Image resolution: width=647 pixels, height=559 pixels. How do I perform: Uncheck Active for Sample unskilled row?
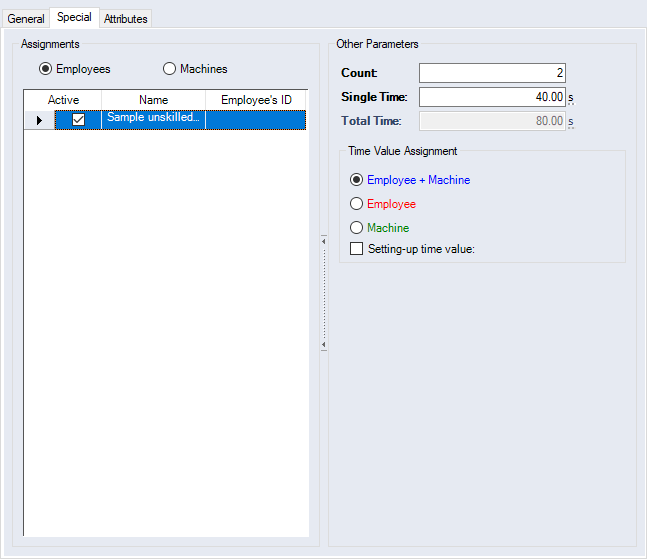(78, 119)
